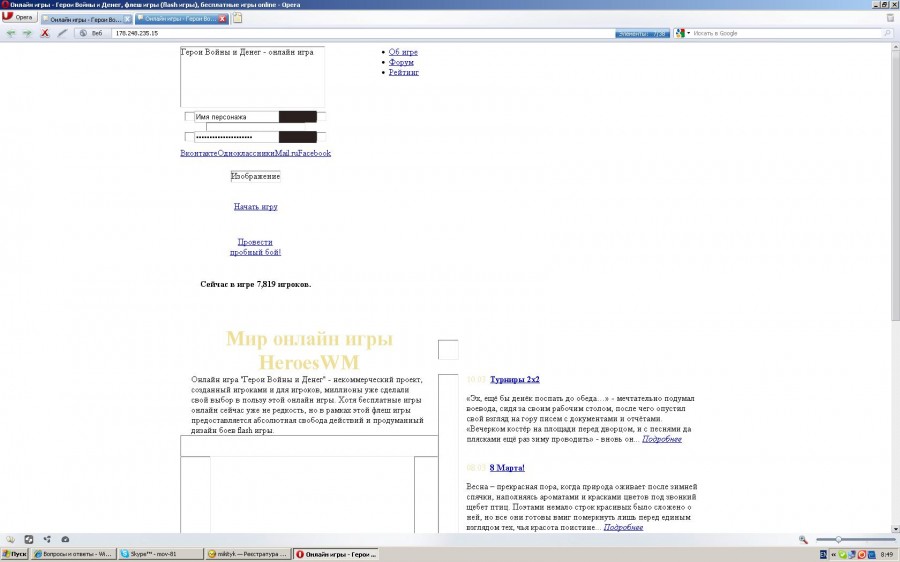Switch to Вопросы и ответы taskbar window

pos(73,554)
